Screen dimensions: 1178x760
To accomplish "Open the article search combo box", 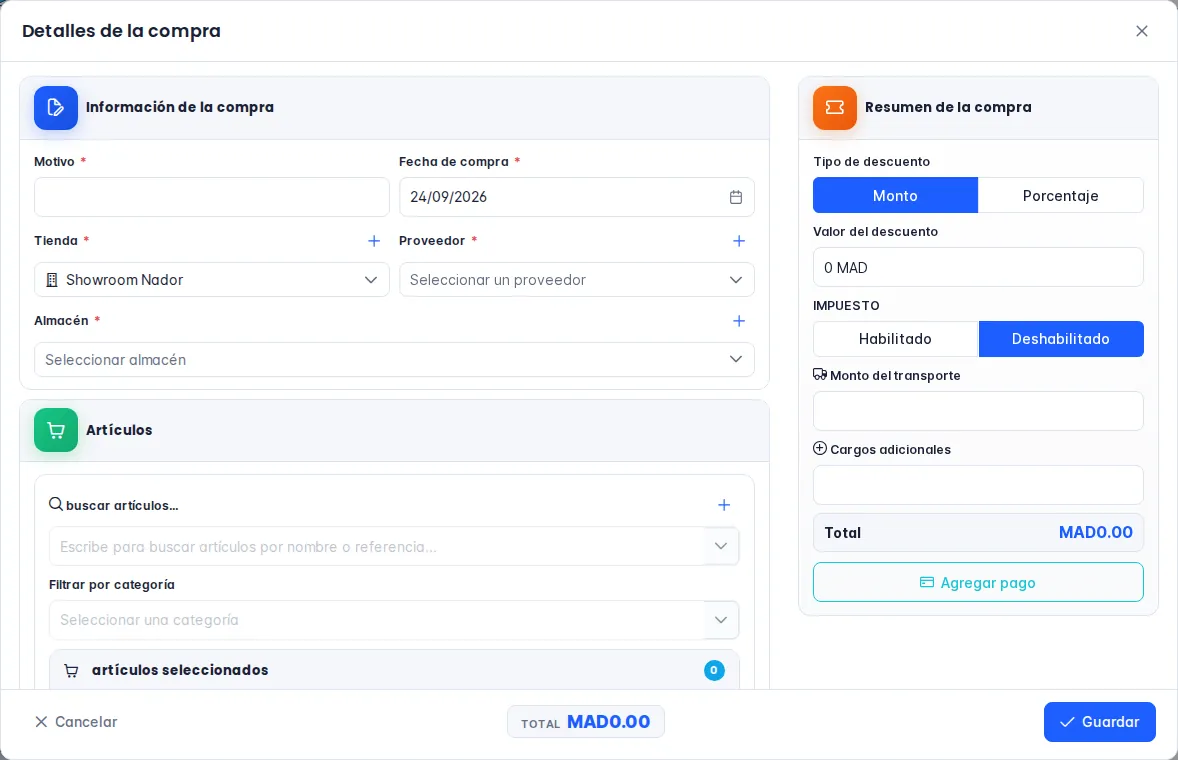I will [394, 546].
